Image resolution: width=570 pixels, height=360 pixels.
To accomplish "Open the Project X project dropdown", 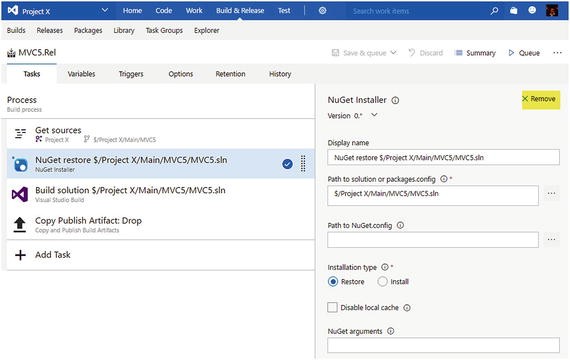I will point(105,10).
